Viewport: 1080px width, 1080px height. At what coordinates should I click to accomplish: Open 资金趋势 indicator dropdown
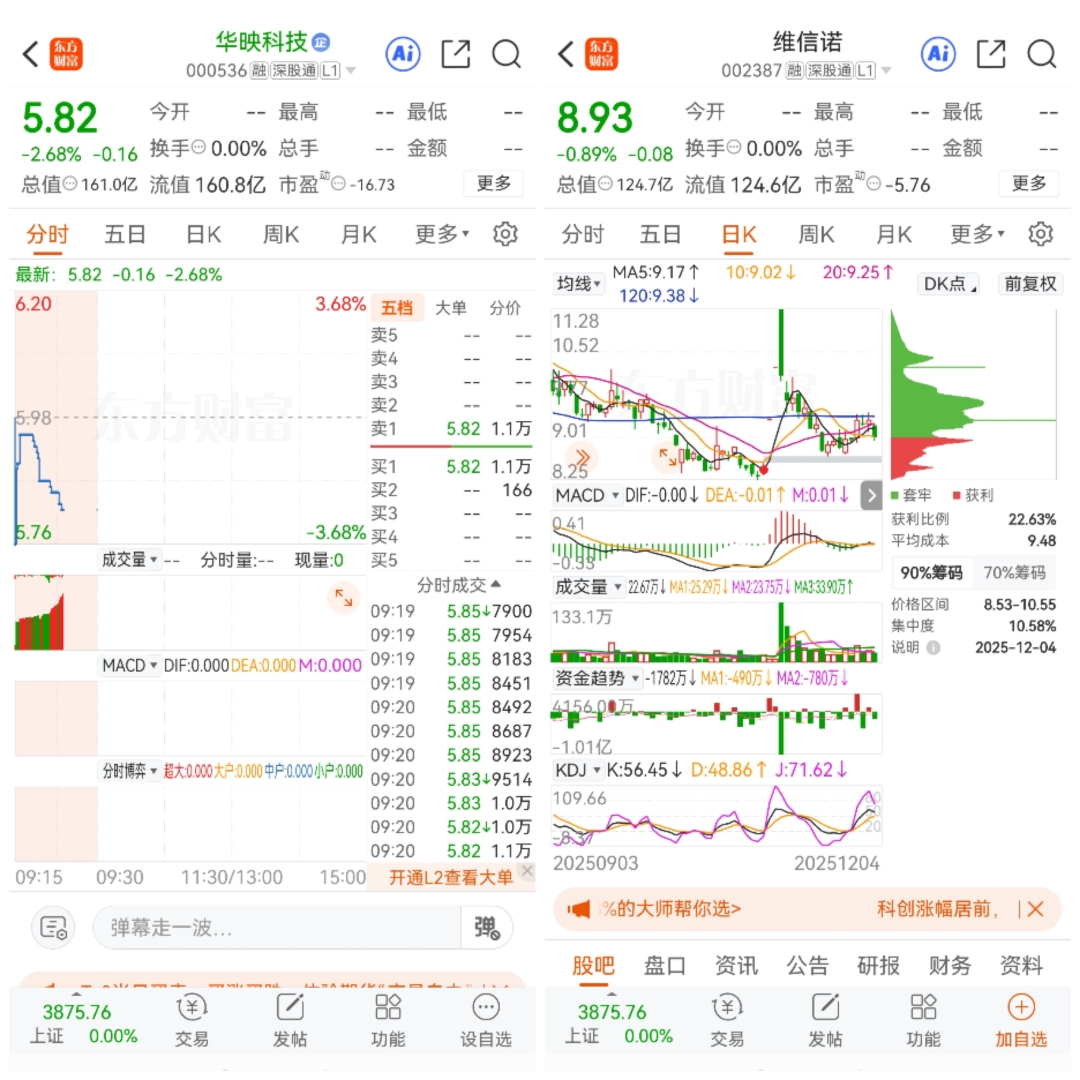(x=597, y=678)
